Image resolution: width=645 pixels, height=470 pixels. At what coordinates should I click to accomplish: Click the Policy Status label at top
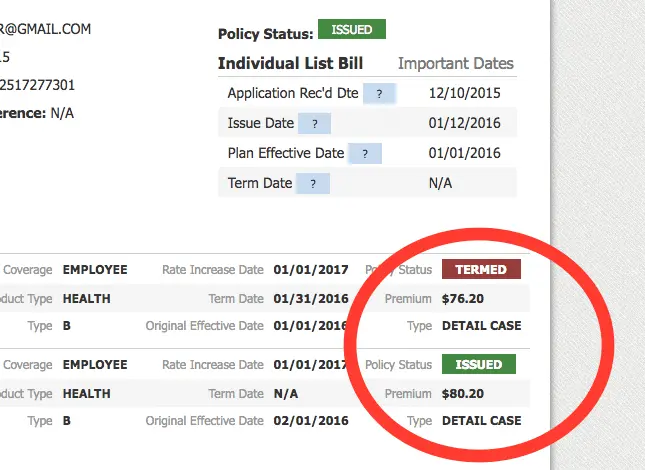pyautogui.click(x=264, y=34)
